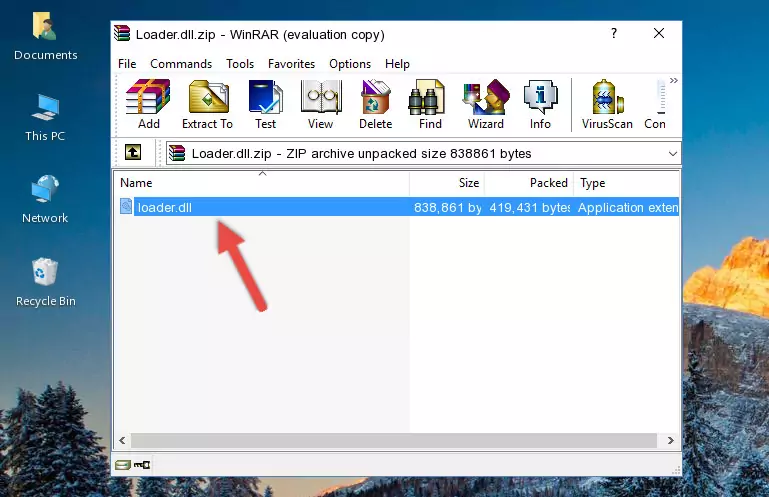Click the Application extension type cell
Image resolution: width=769 pixels, height=497 pixels.
pyautogui.click(x=628, y=208)
